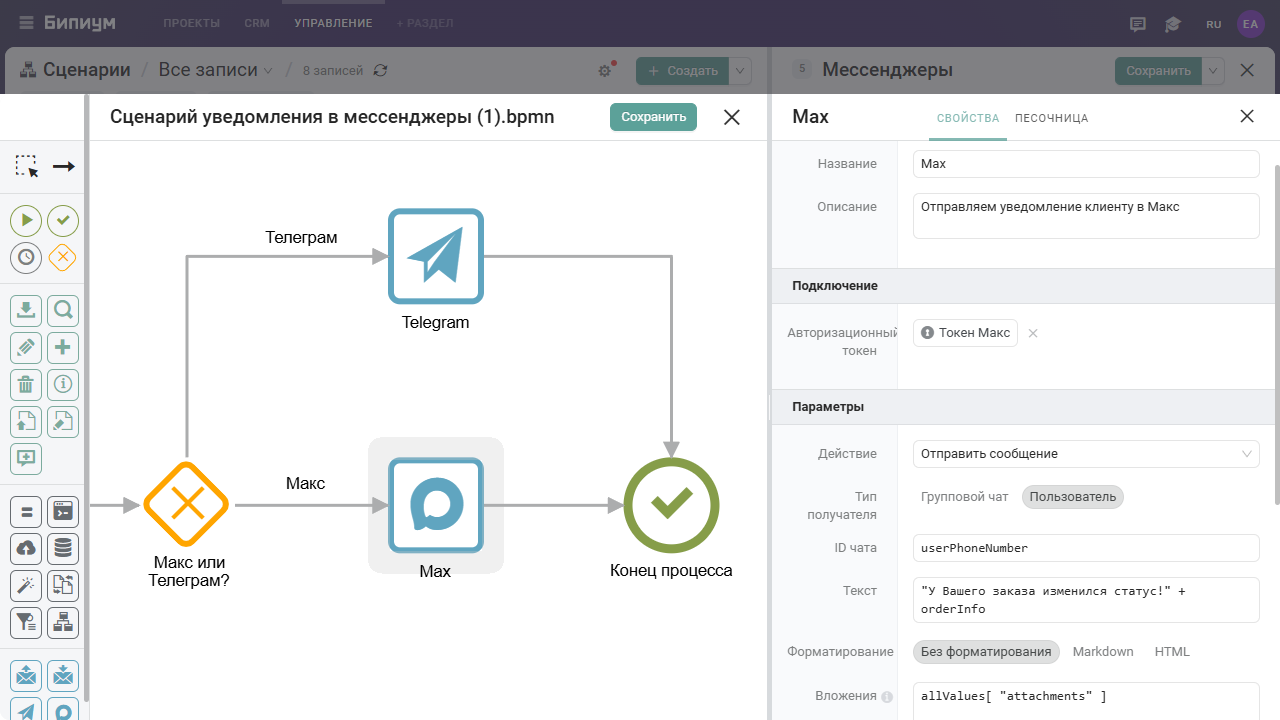The height and width of the screenshot is (720, 1280).
Task: Open the Действие dropdown
Action: coord(1086,454)
